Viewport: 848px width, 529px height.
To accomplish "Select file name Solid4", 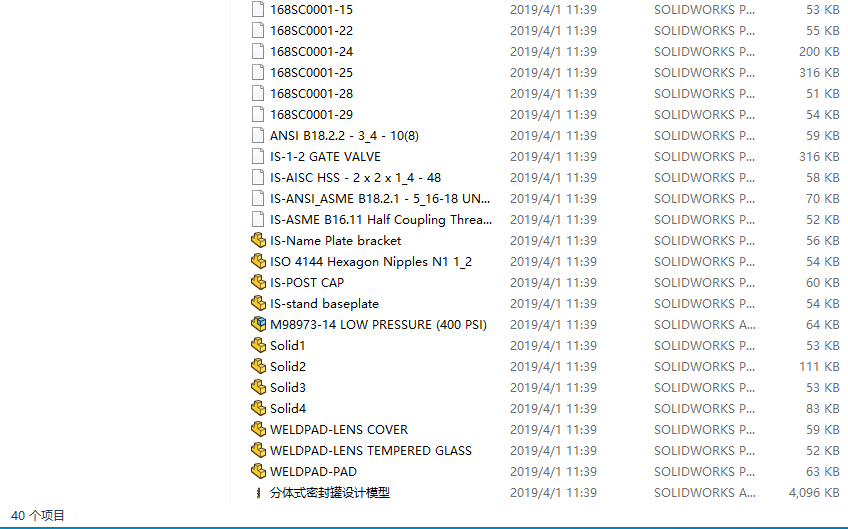I will (288, 408).
